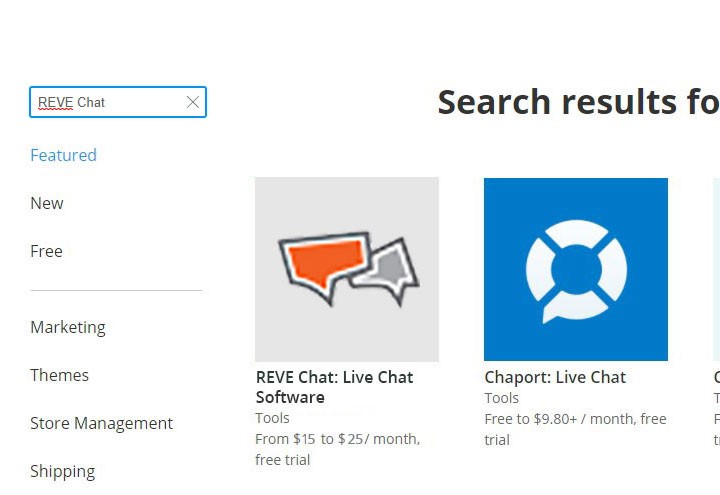Open the partially visible third app tile
Screen dimensions: 720x495
pyautogui.click(x=715, y=269)
